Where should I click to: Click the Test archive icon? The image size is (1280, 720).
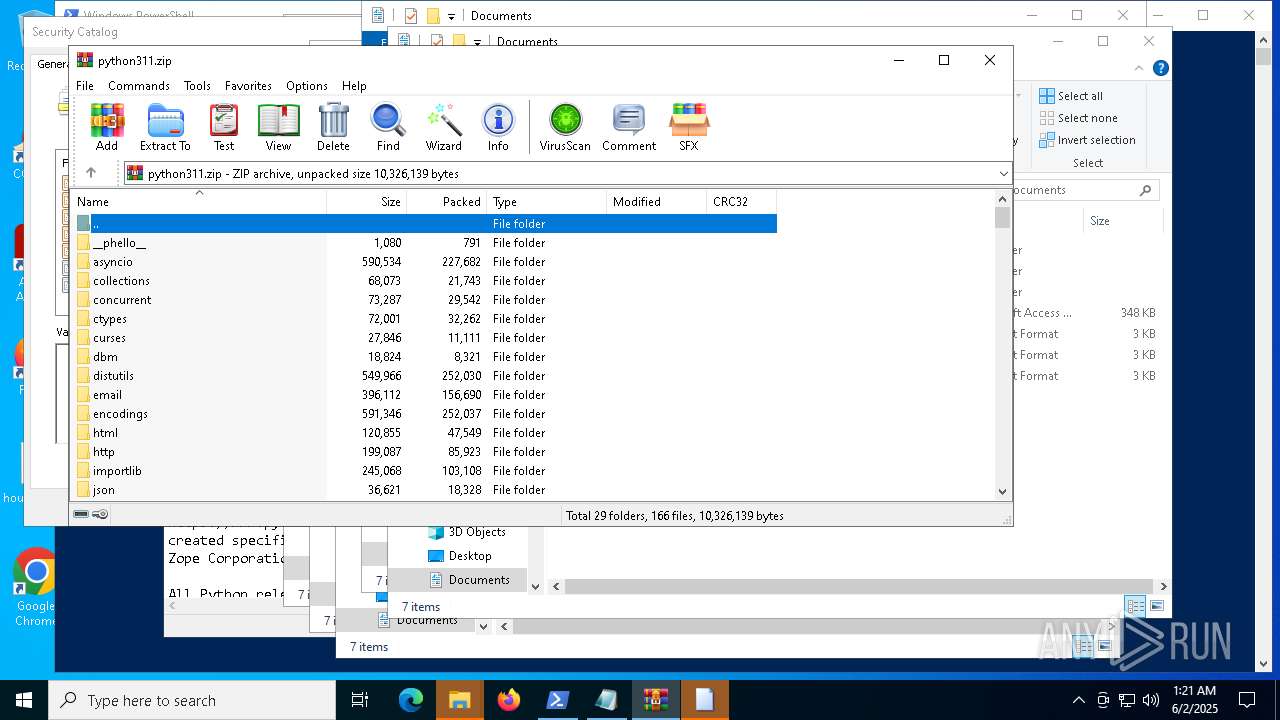click(224, 127)
